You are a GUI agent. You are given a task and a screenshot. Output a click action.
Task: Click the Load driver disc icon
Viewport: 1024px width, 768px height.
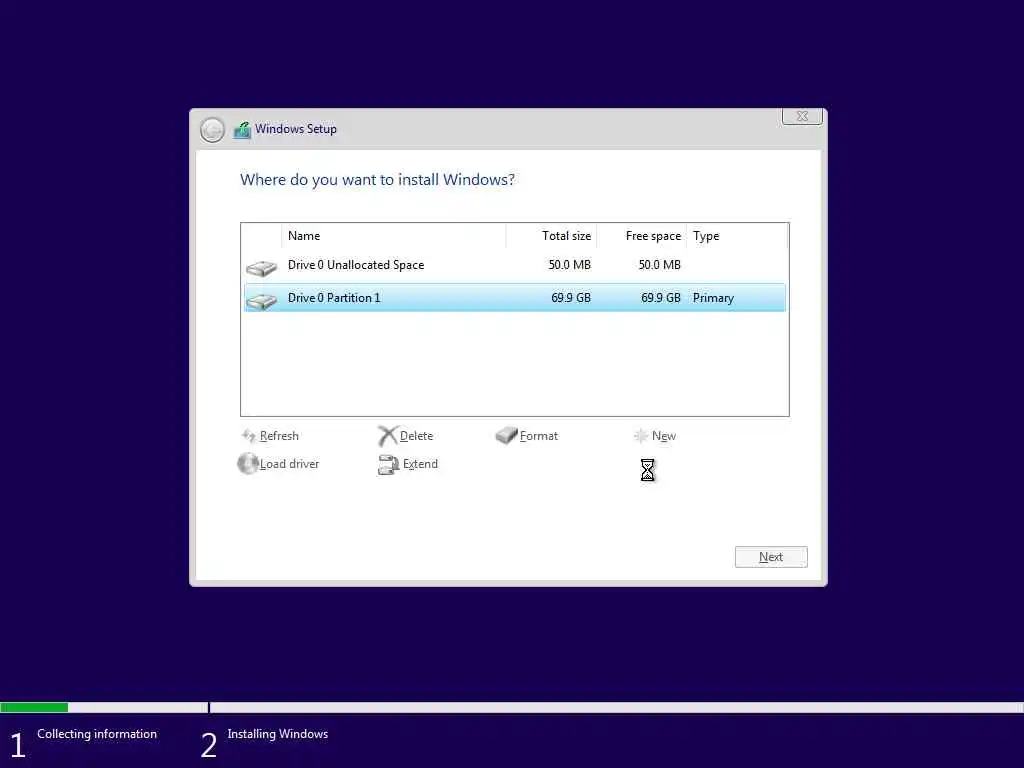(x=248, y=464)
